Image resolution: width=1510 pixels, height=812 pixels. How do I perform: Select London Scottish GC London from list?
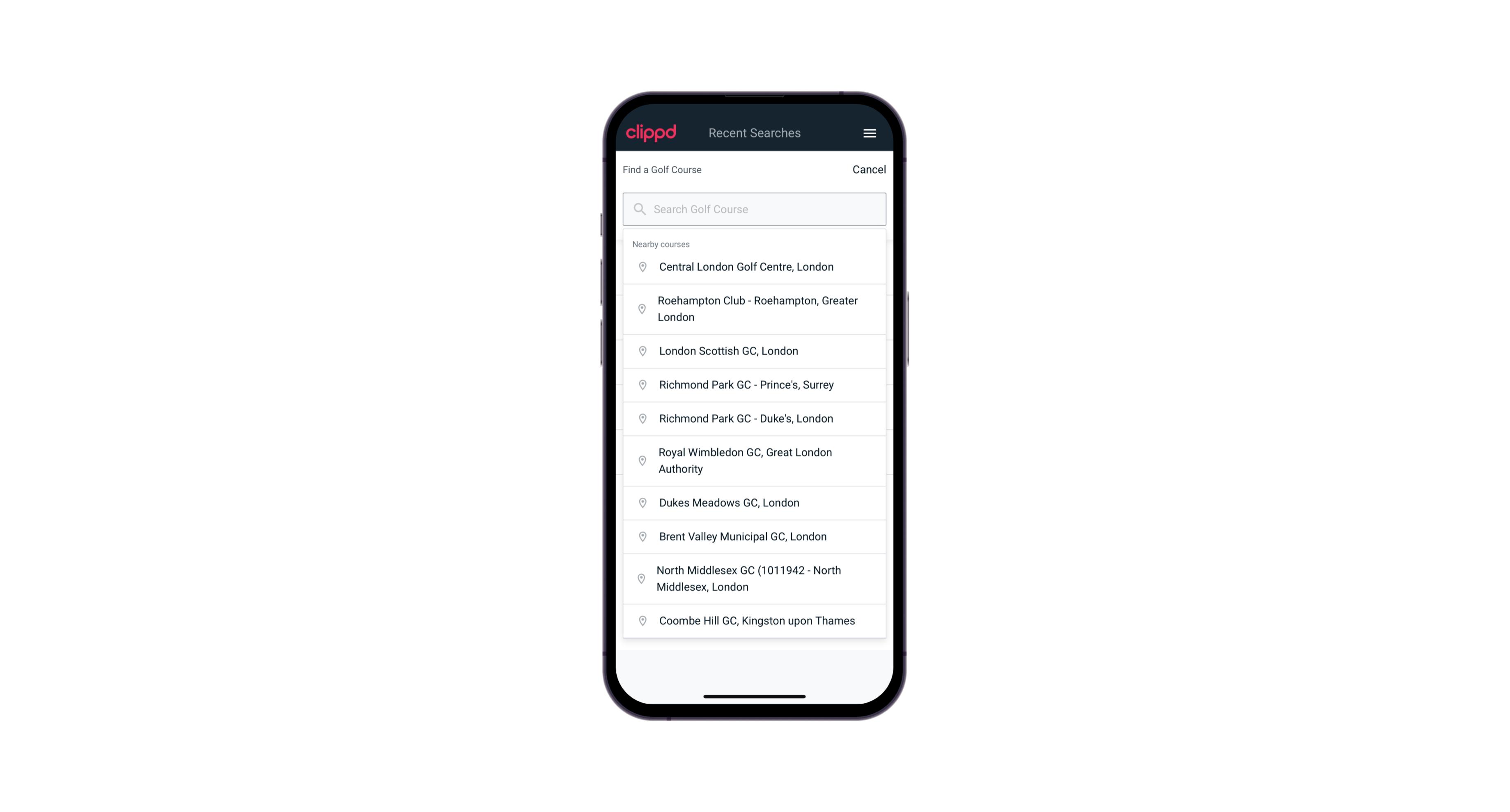(755, 351)
